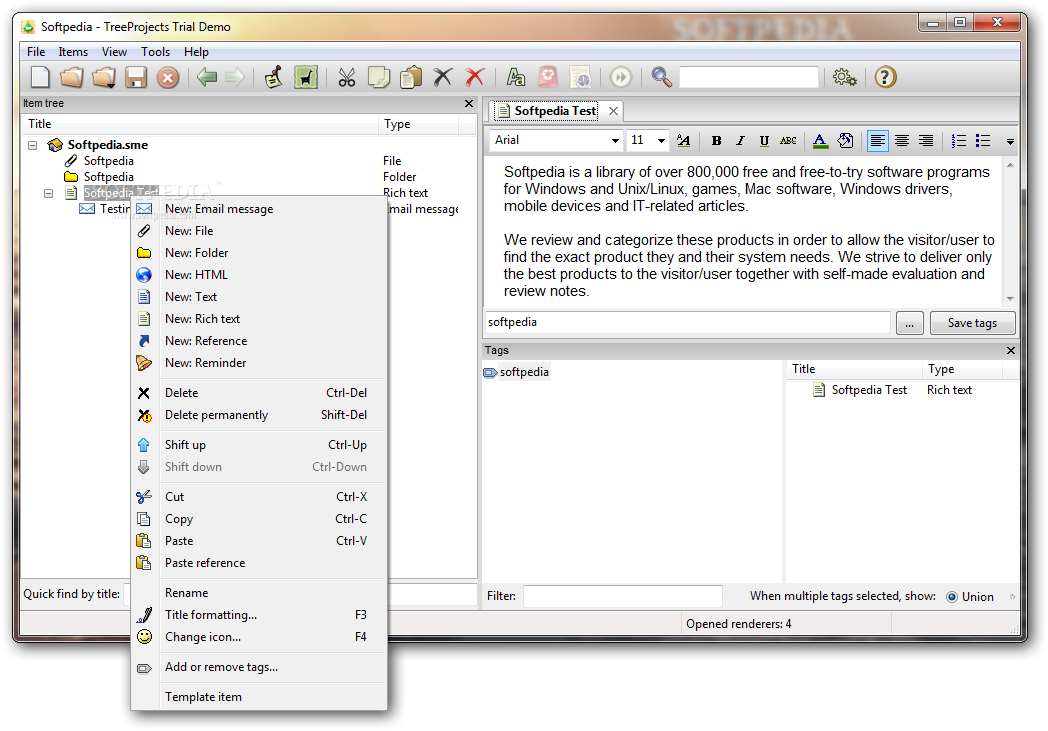Screen dimensions: 1048x731
Task: Select Delete permanently in context menu
Action: pos(259,415)
